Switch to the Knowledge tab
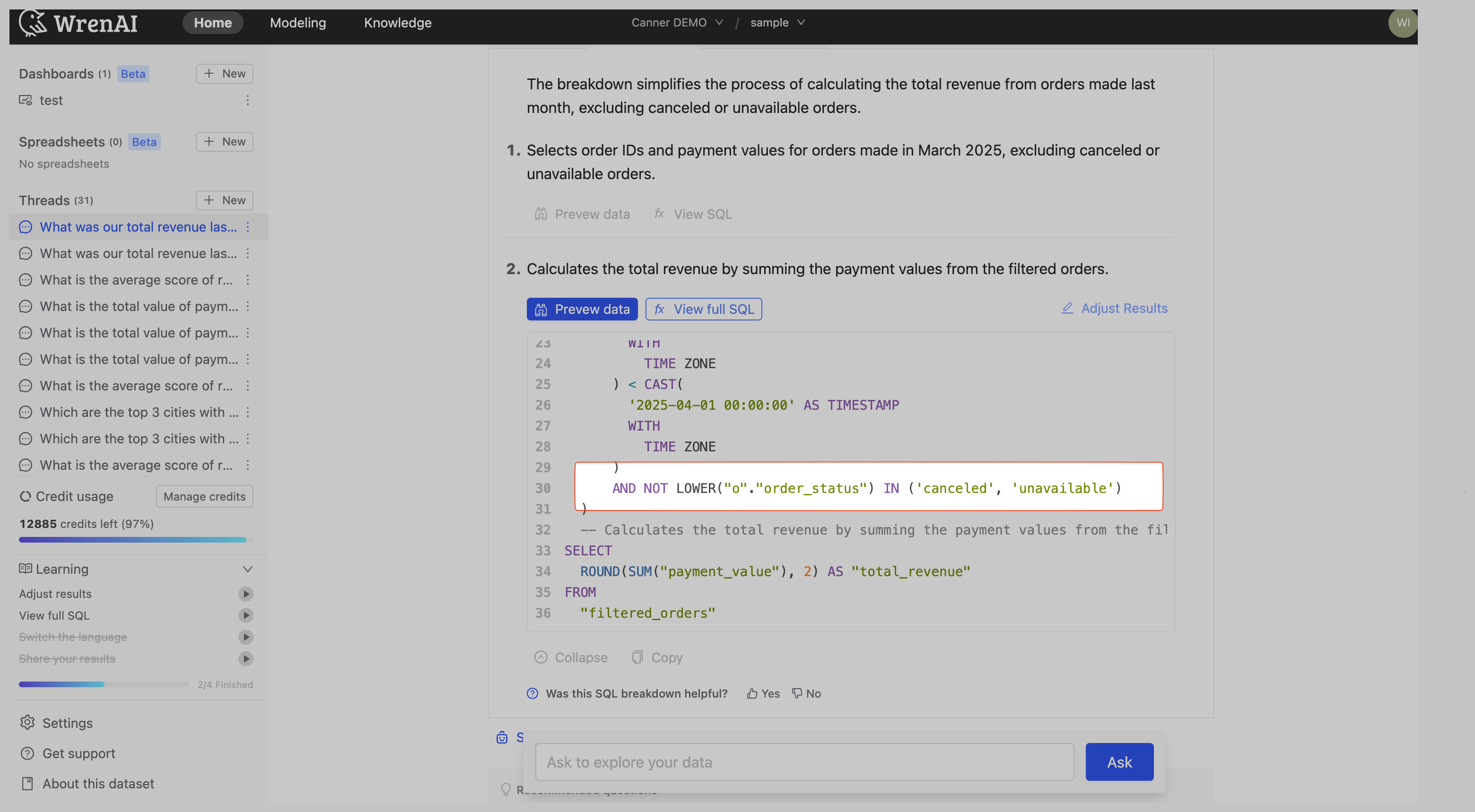The height and width of the screenshot is (812, 1475). (397, 22)
